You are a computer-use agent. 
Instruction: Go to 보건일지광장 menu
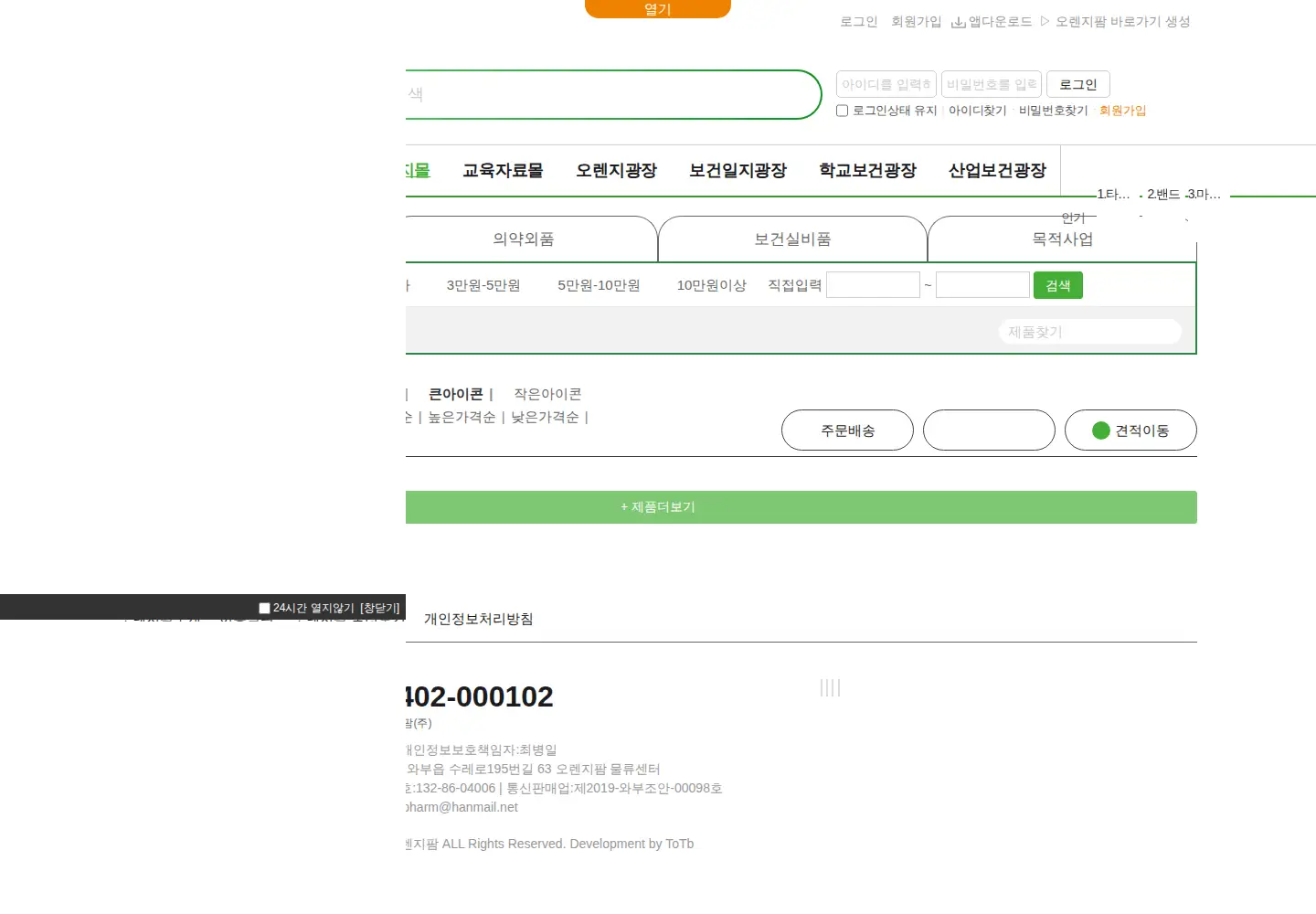pyautogui.click(x=738, y=170)
